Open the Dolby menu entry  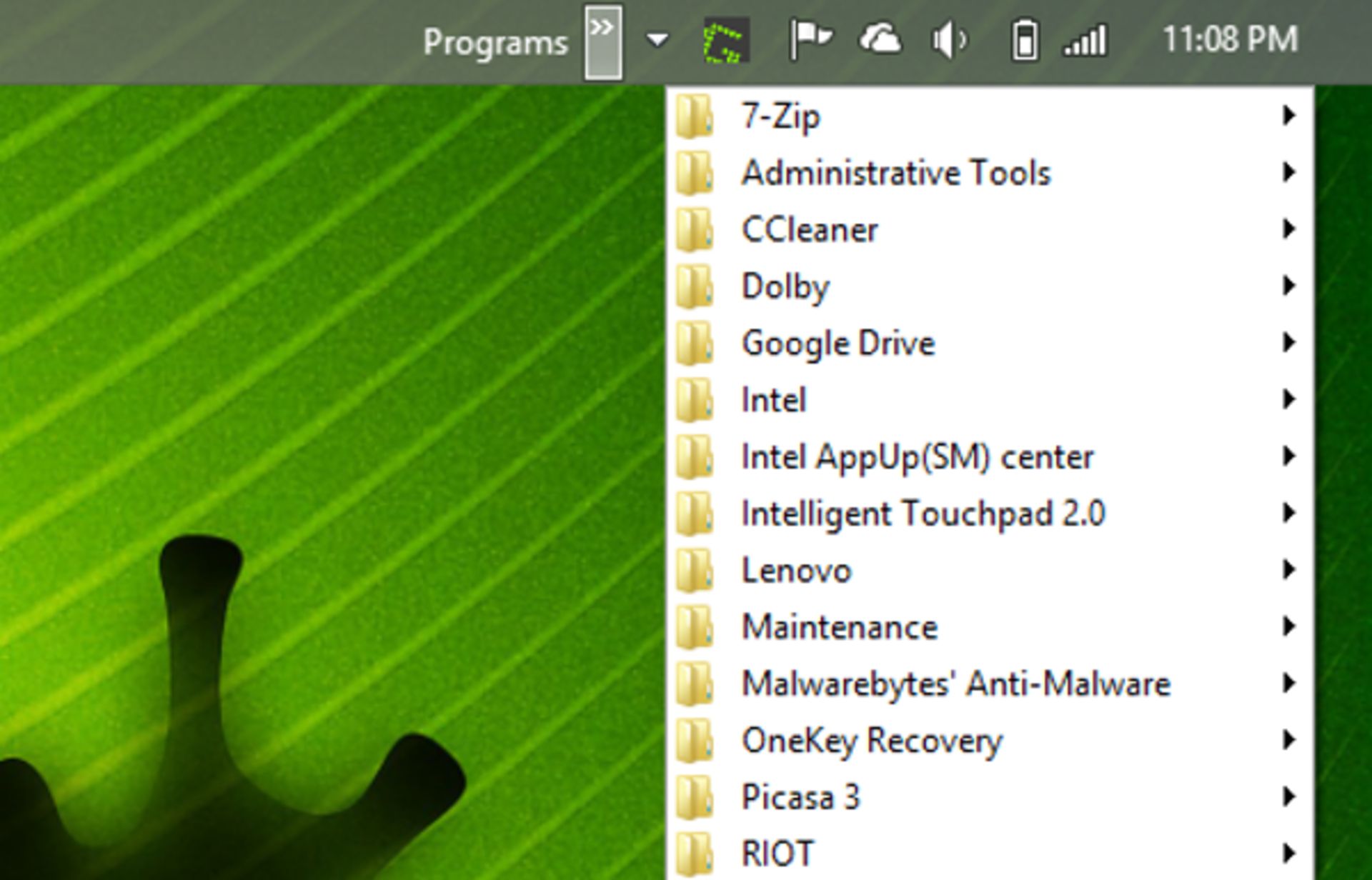click(x=990, y=286)
